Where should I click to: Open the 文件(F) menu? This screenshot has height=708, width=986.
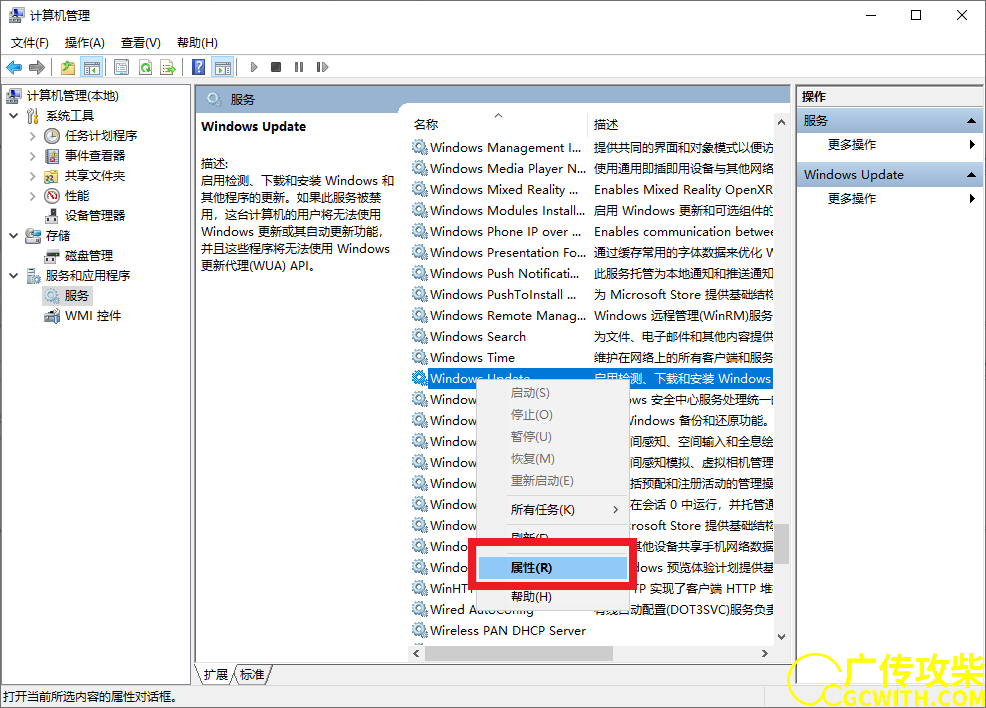(x=30, y=43)
